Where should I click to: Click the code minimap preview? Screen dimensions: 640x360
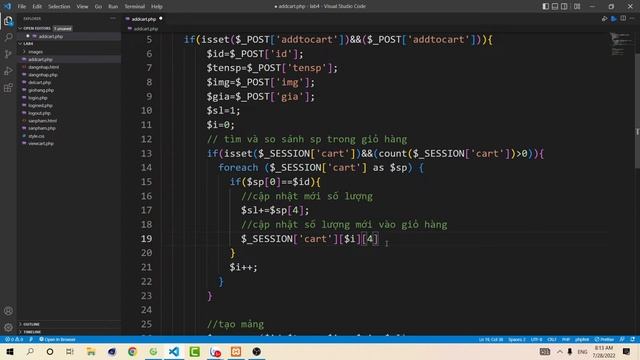(x=621, y=44)
